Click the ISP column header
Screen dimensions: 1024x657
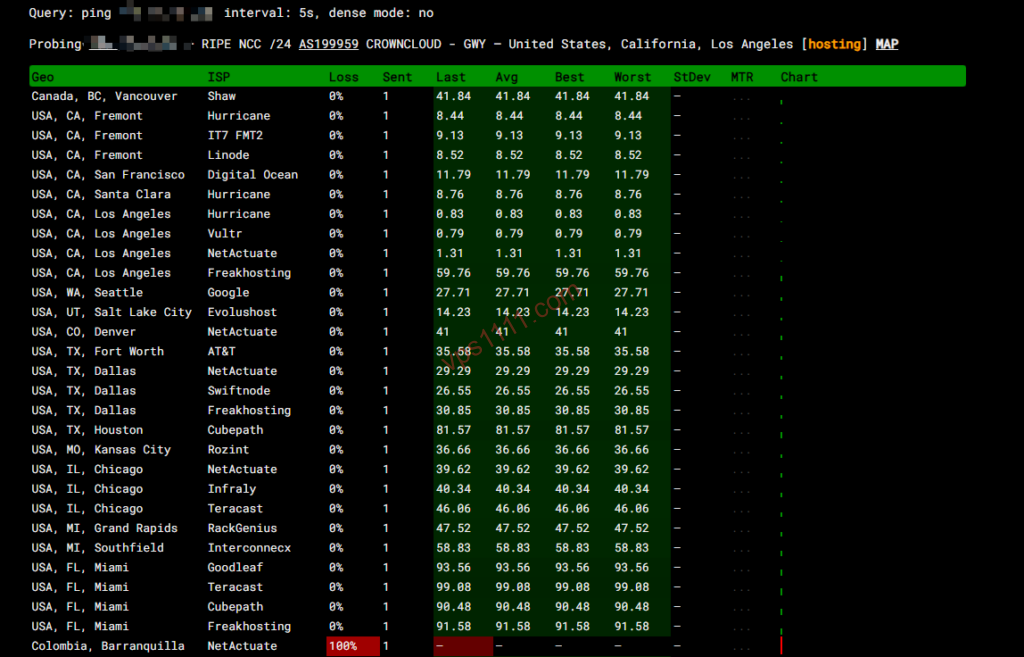point(218,77)
